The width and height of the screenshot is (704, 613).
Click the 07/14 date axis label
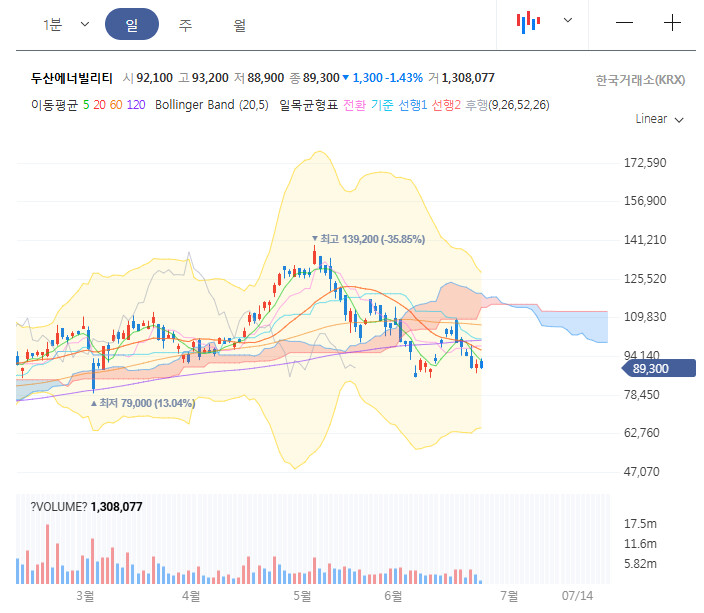(577, 596)
